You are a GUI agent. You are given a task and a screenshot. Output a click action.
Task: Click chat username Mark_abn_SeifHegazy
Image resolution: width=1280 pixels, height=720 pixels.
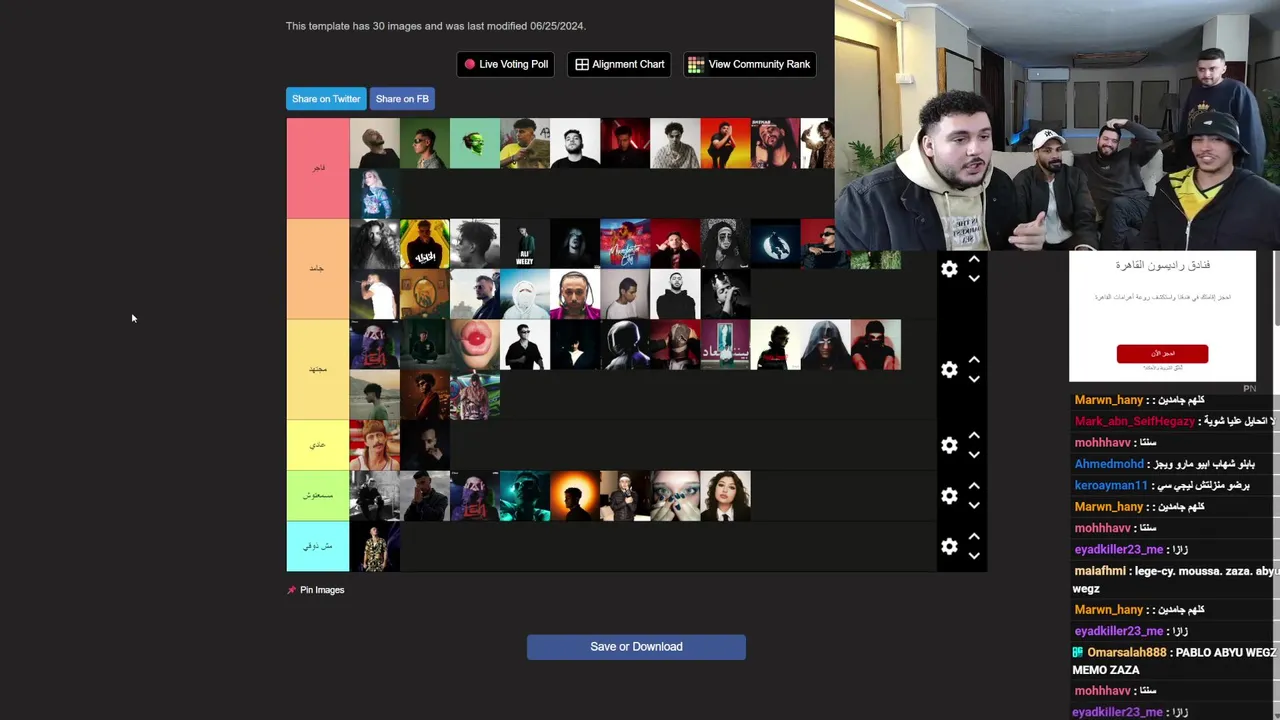(x=1134, y=421)
